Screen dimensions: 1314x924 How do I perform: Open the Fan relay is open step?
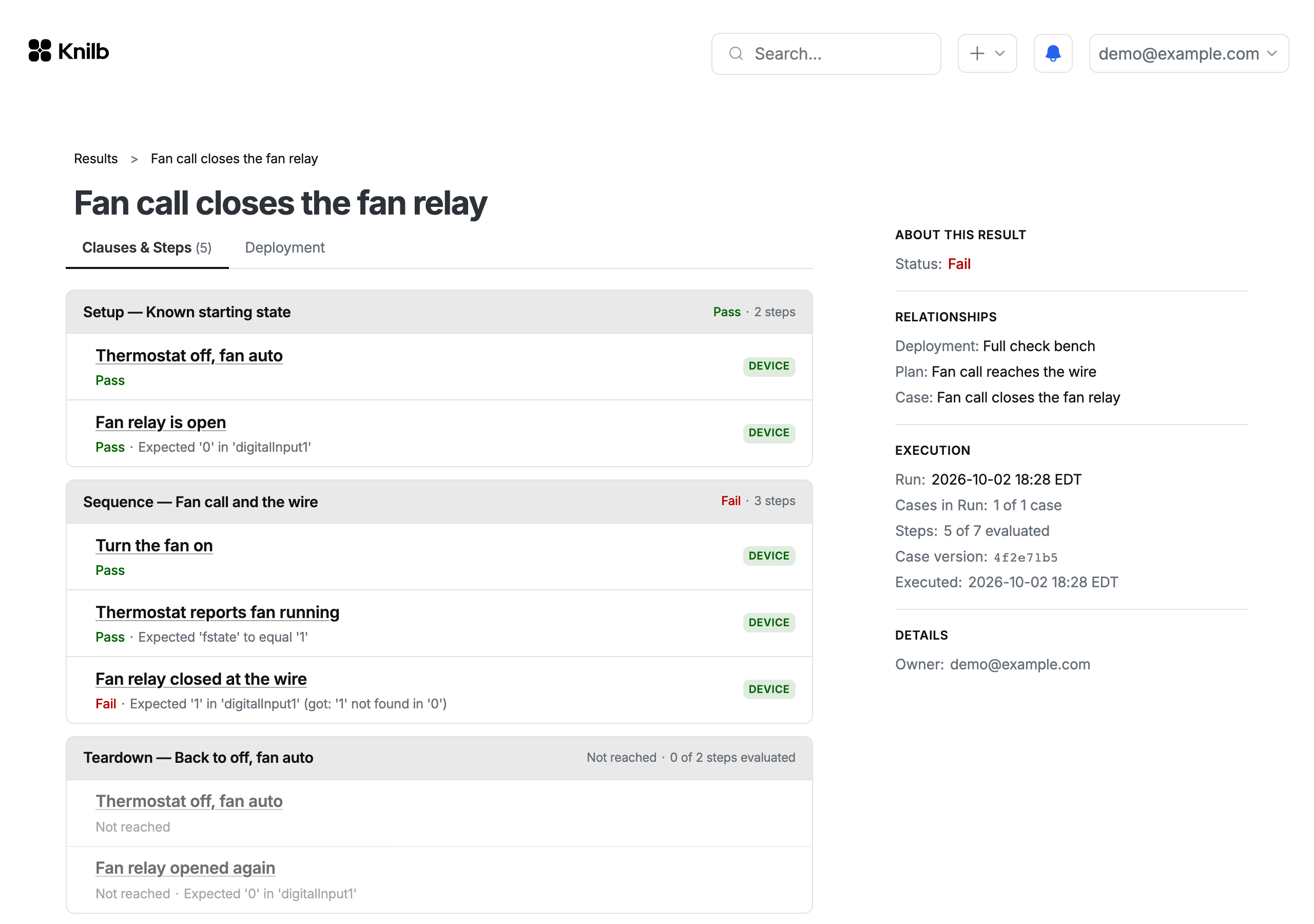pyautogui.click(x=160, y=422)
